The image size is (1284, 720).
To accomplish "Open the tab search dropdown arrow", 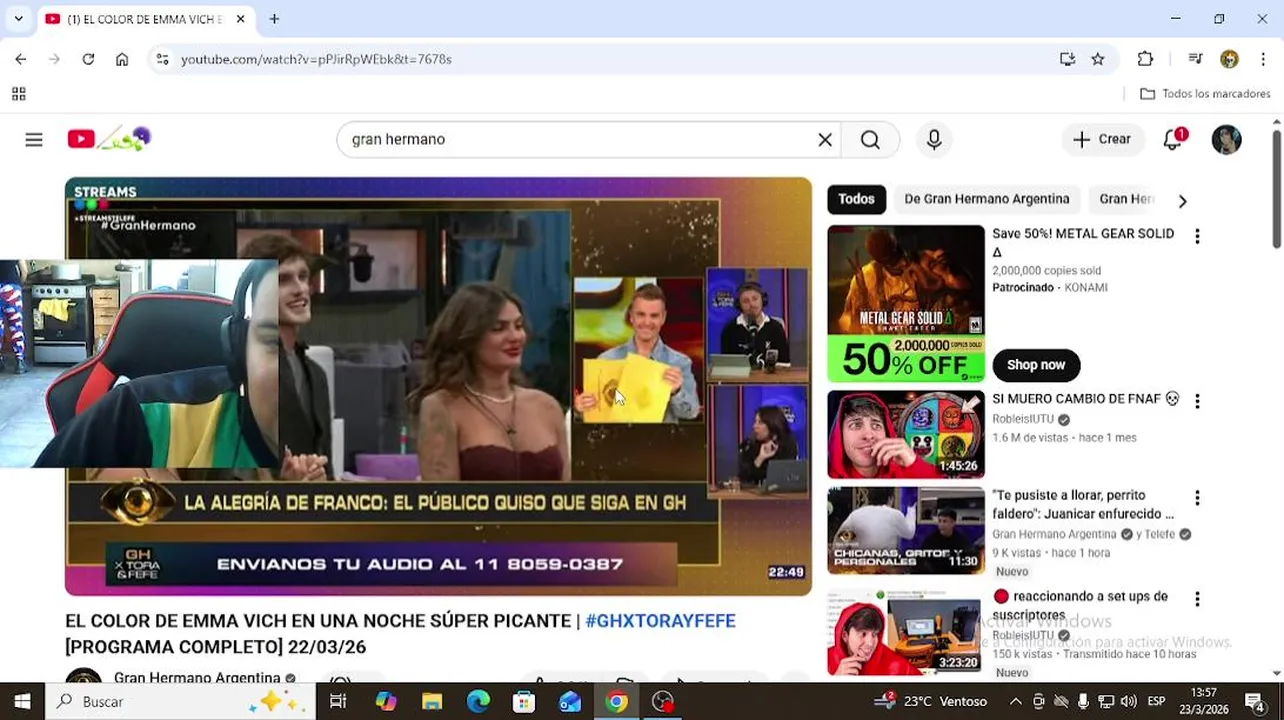I will [x=18, y=19].
